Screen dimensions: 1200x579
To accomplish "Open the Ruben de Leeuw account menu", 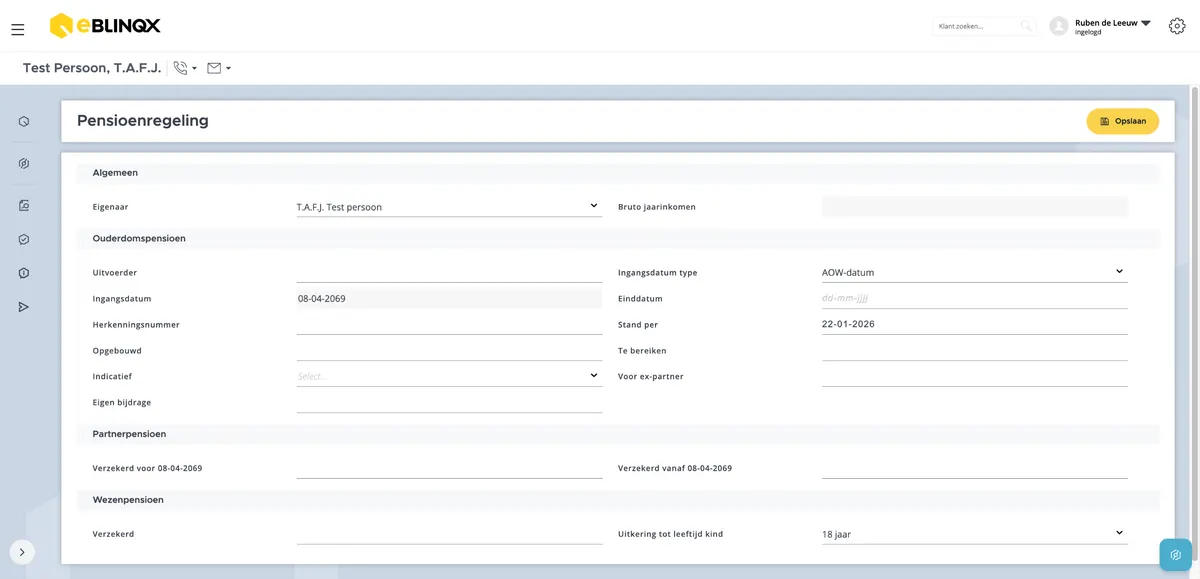I will (x=1113, y=26).
